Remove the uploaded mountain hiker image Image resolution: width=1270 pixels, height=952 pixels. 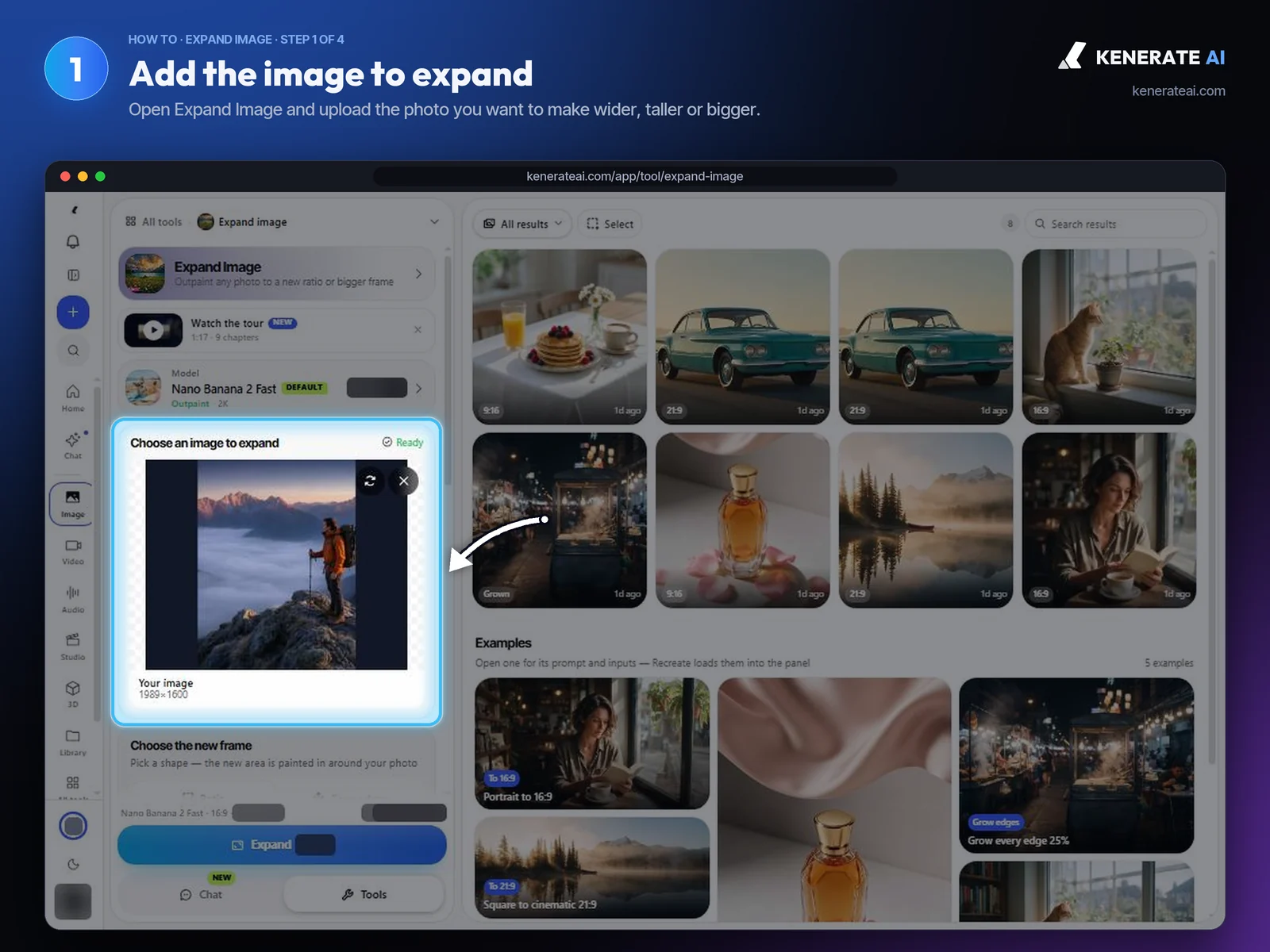(x=404, y=481)
